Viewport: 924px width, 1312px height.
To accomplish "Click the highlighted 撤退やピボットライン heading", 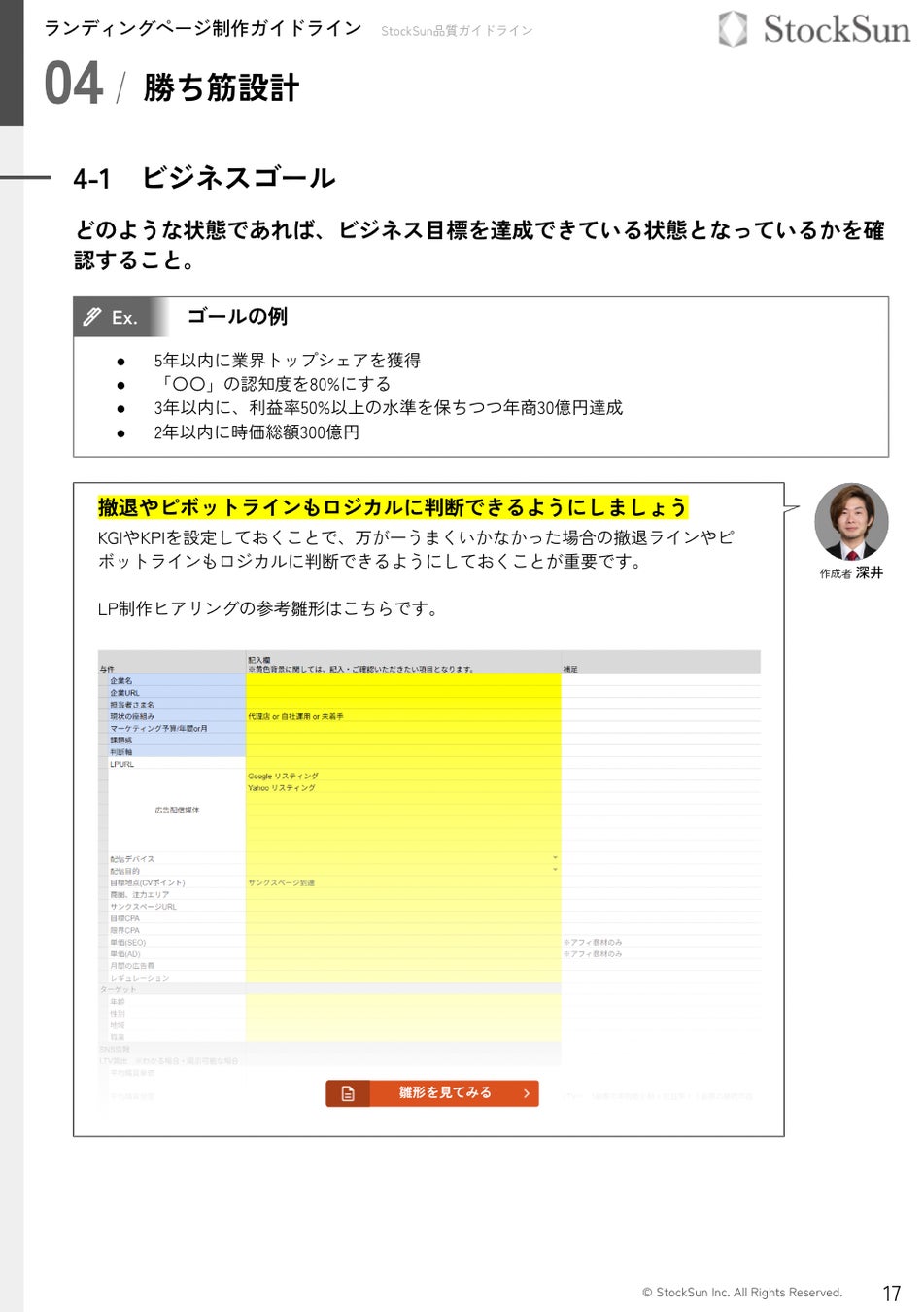I will [393, 507].
